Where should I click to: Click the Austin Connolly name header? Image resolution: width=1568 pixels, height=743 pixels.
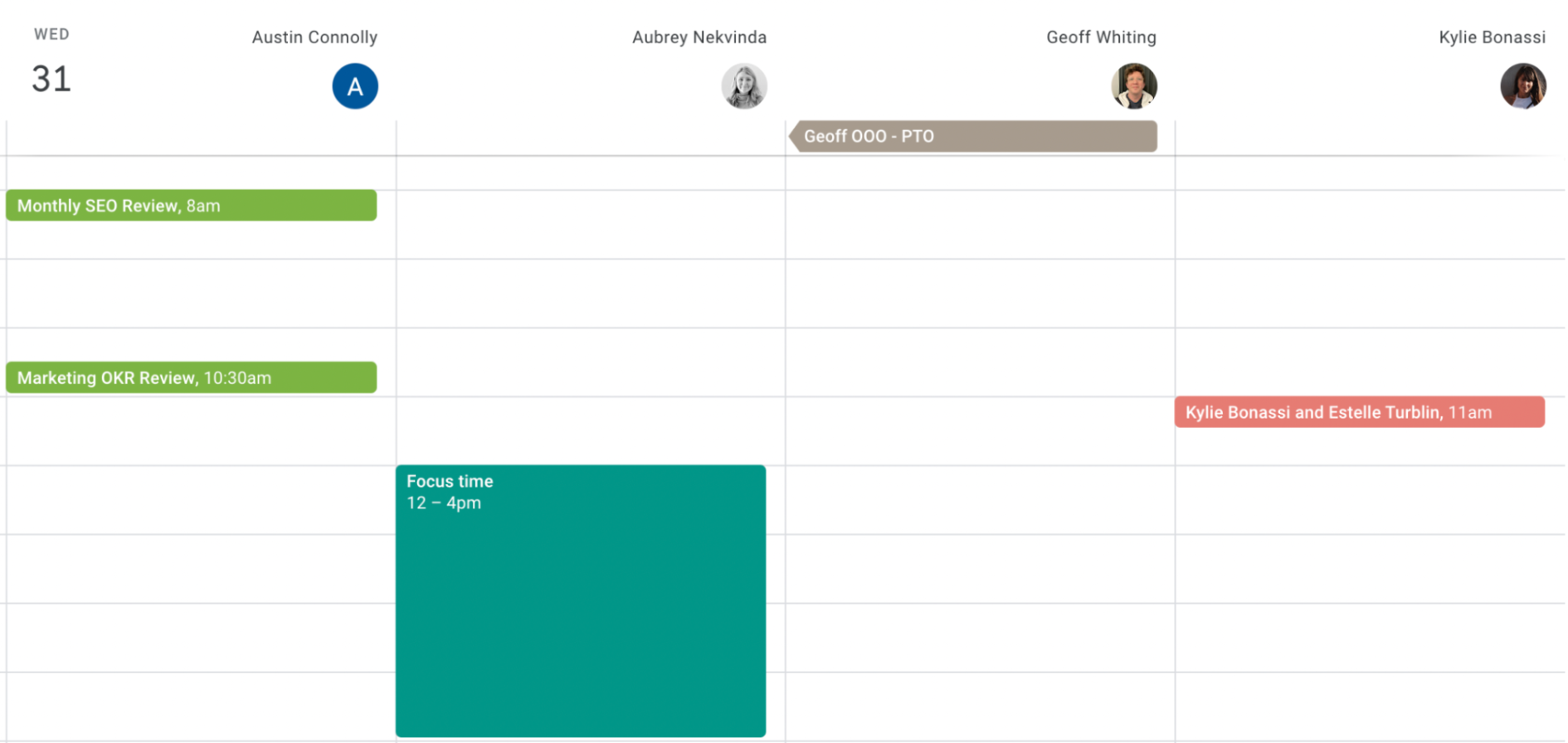pyautogui.click(x=314, y=37)
